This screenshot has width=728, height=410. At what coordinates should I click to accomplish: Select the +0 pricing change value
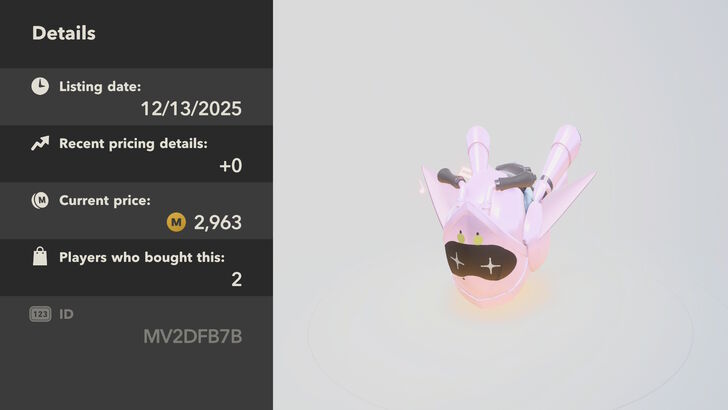[x=230, y=166]
